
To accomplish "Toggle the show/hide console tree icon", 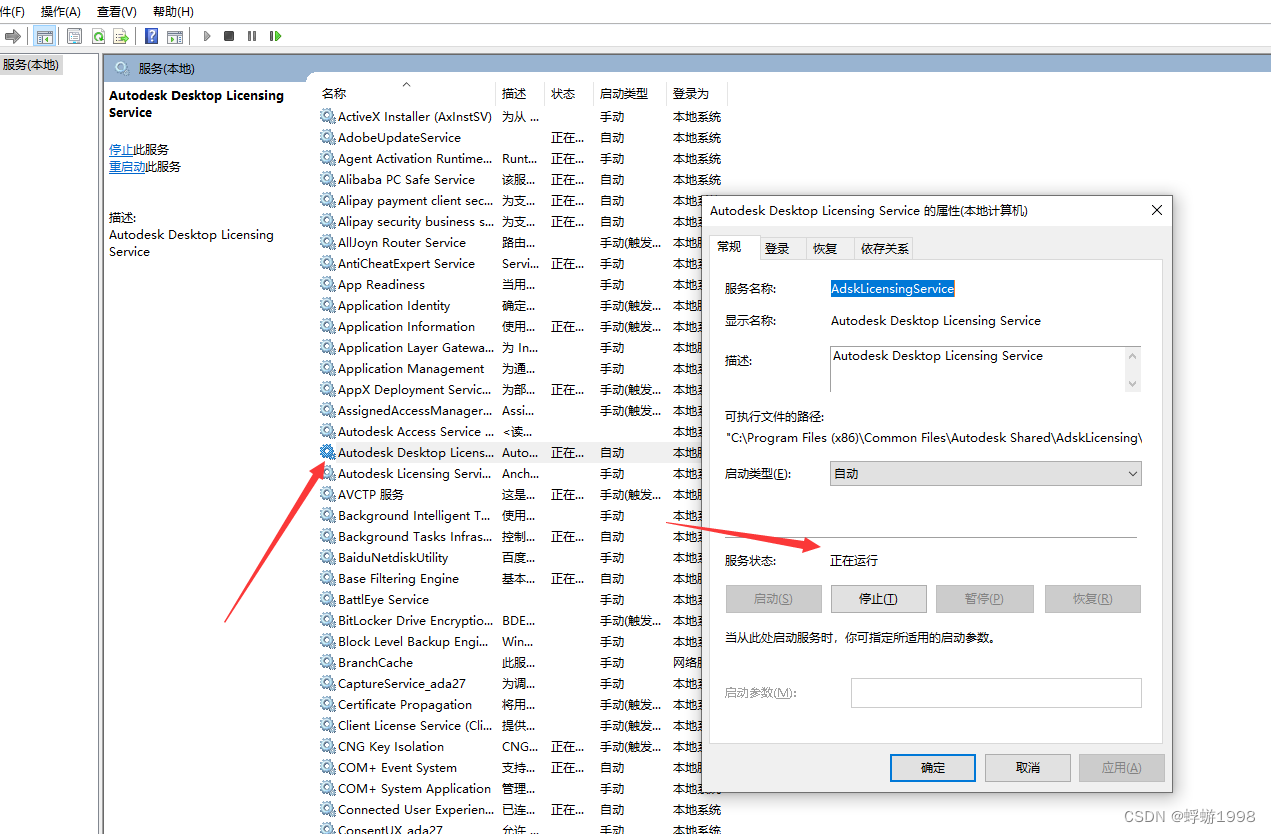I will pos(44,36).
